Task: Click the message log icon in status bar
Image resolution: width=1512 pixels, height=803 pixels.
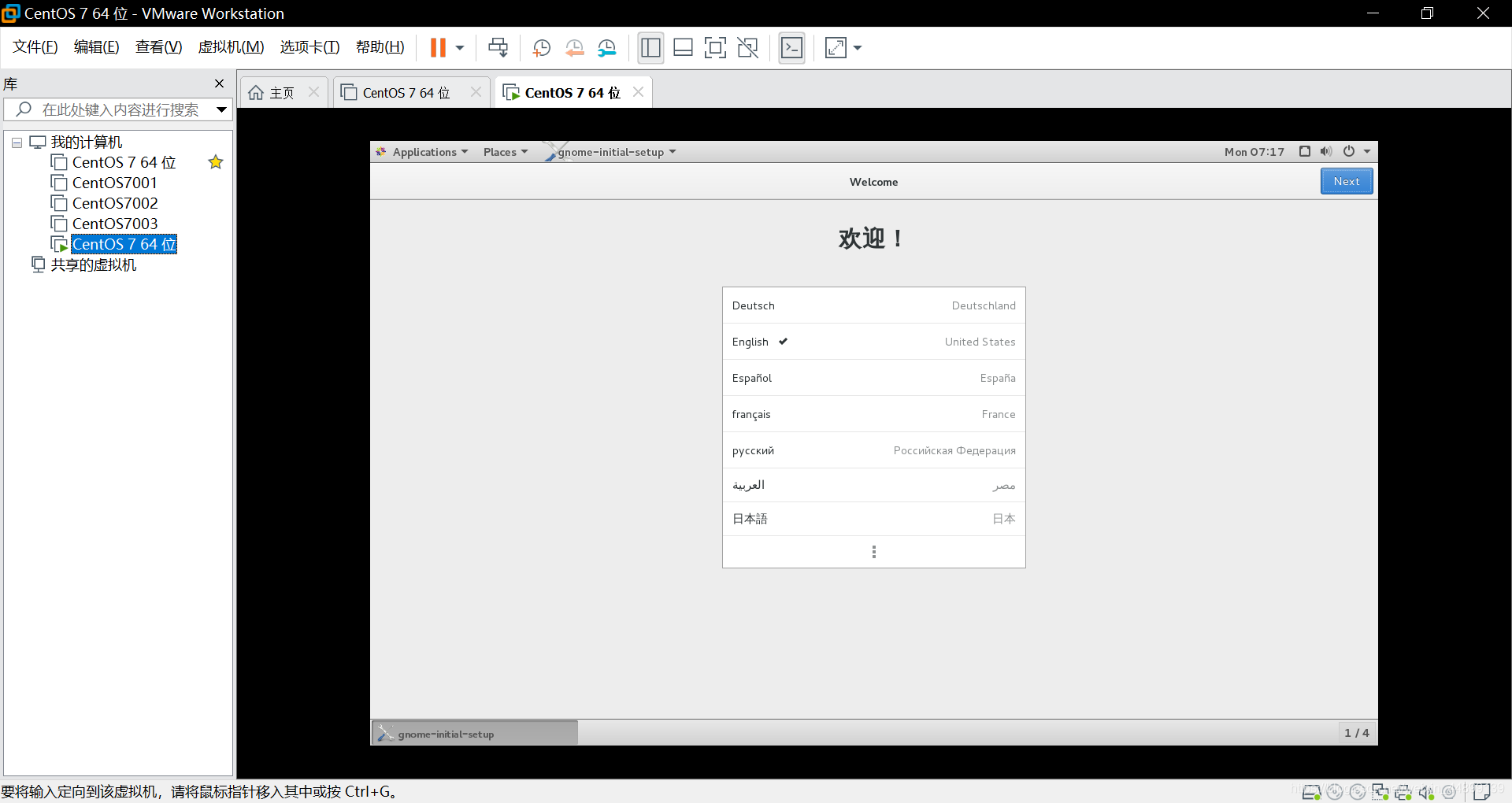Action: click(x=1482, y=792)
